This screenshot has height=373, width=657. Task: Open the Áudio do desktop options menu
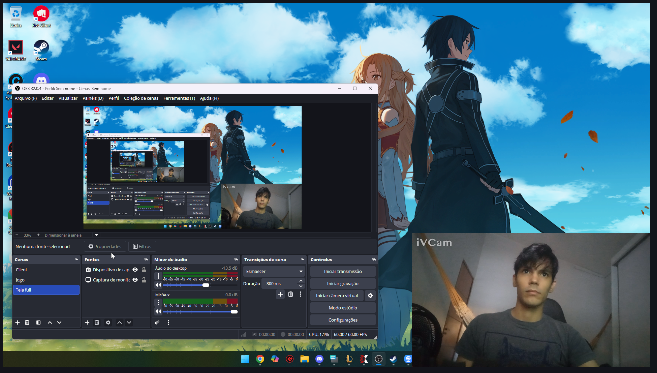[158, 276]
